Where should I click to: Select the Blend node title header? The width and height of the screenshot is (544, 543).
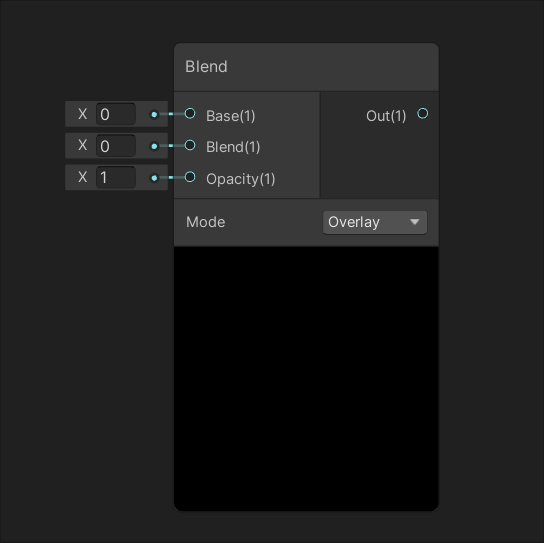coord(306,67)
